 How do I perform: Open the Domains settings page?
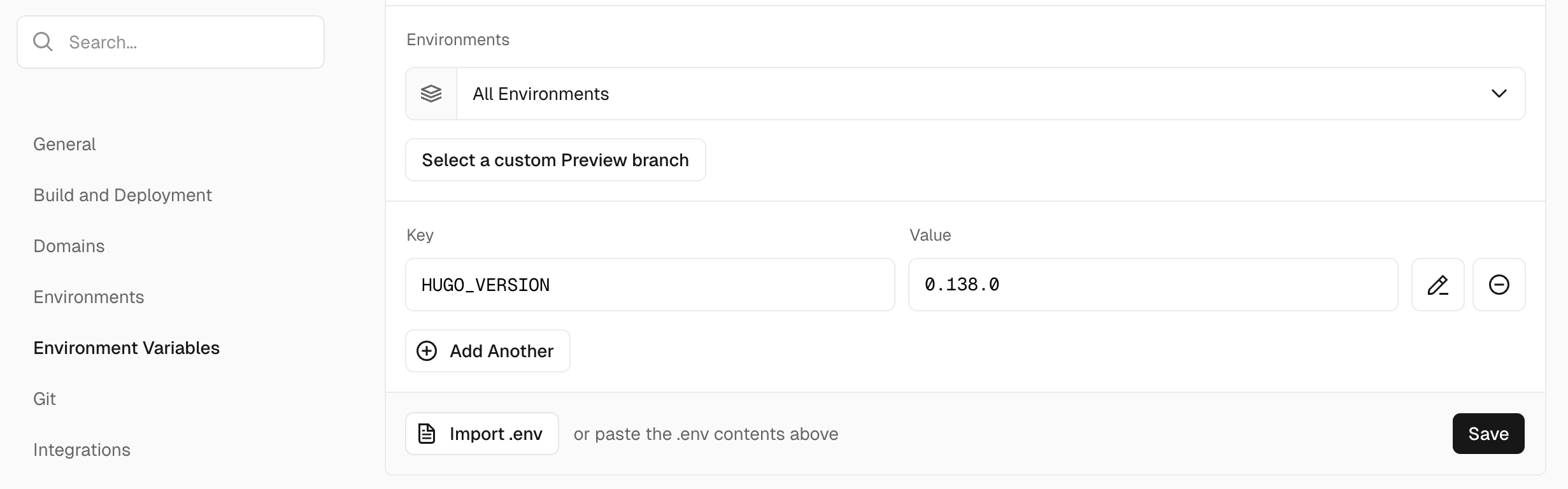tap(69, 246)
